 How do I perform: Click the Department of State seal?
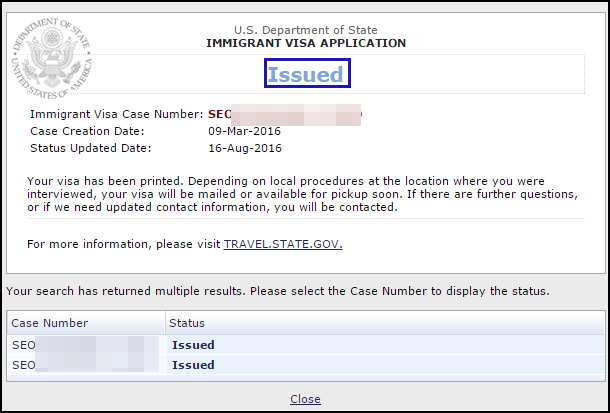pyautogui.click(x=51, y=57)
